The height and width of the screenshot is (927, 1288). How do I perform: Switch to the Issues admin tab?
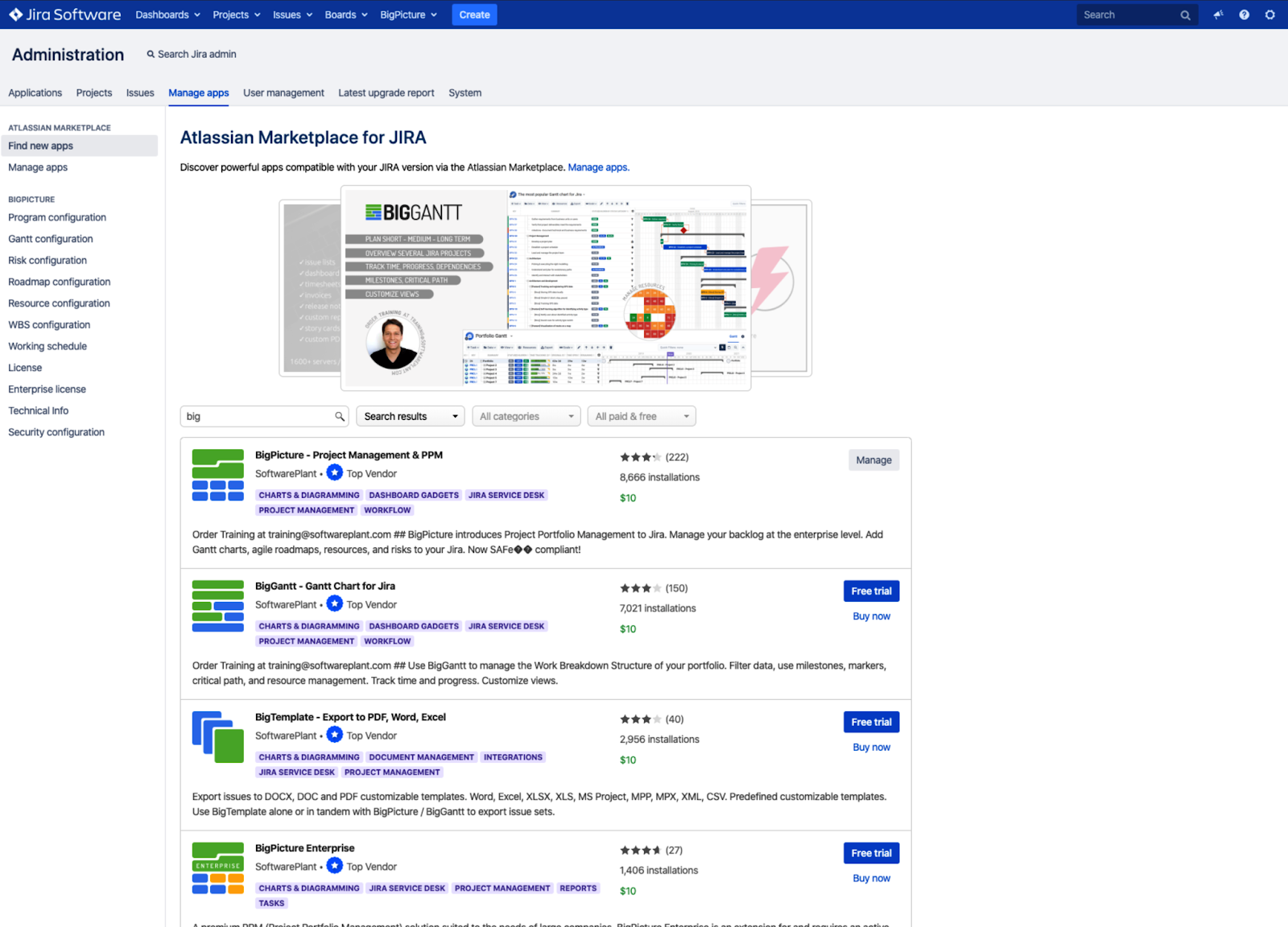(x=140, y=93)
